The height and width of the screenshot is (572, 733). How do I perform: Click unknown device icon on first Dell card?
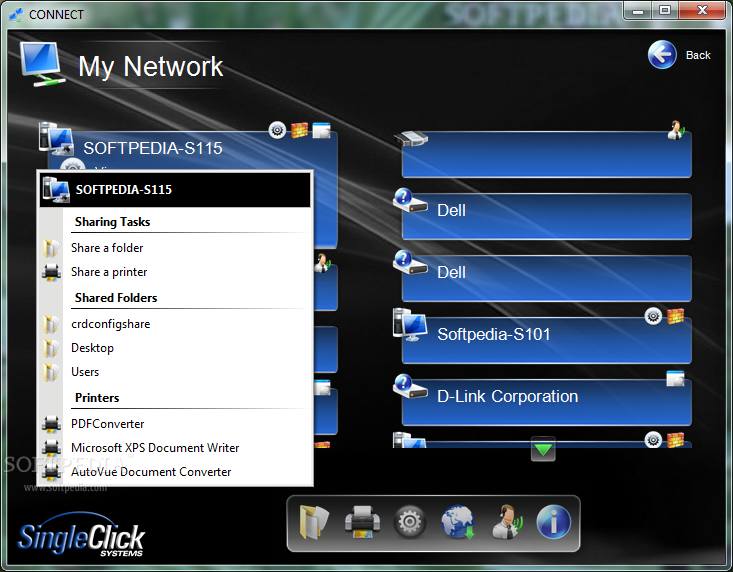(410, 200)
